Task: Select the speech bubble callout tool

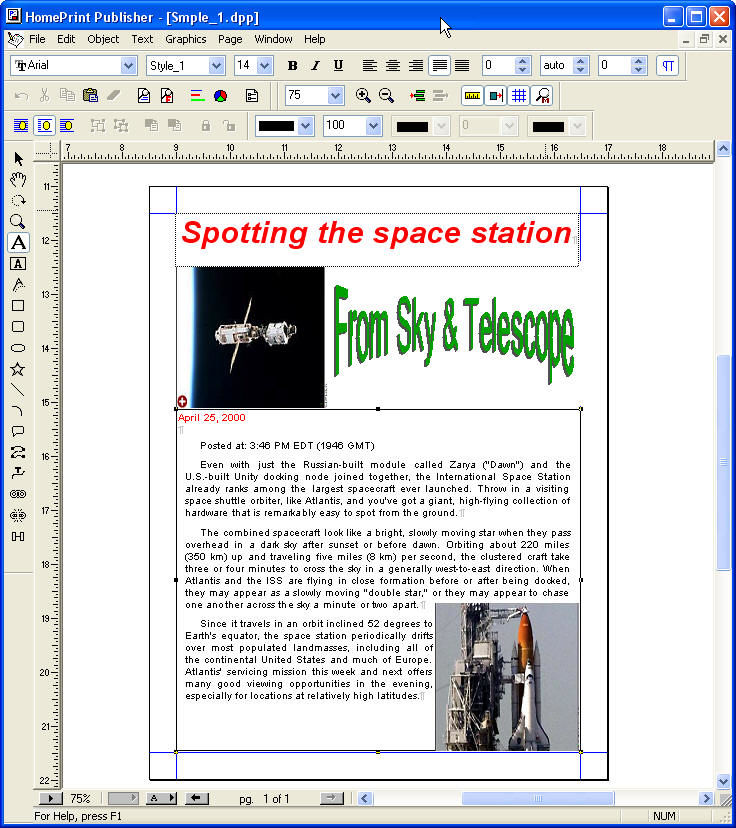Action: (x=18, y=431)
